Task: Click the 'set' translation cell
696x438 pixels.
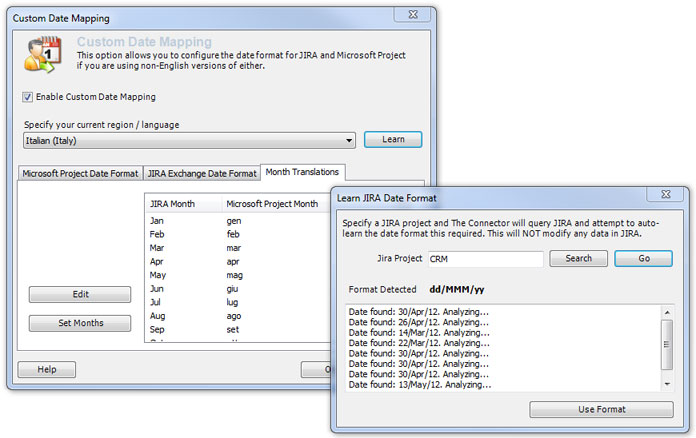Action: (233, 330)
